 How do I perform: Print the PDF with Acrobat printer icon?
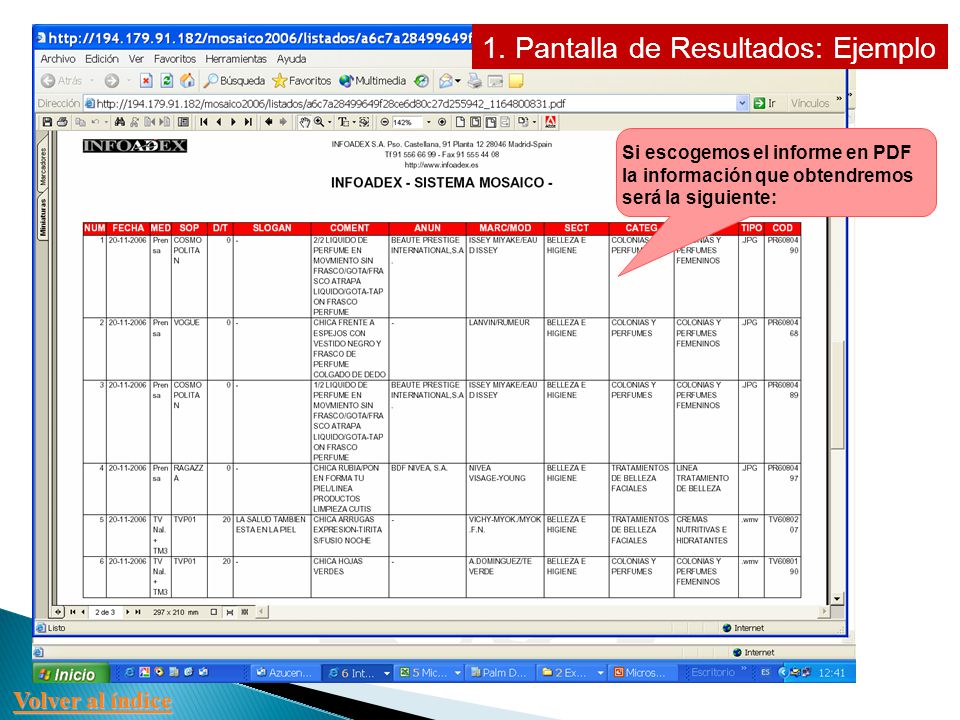click(x=62, y=122)
